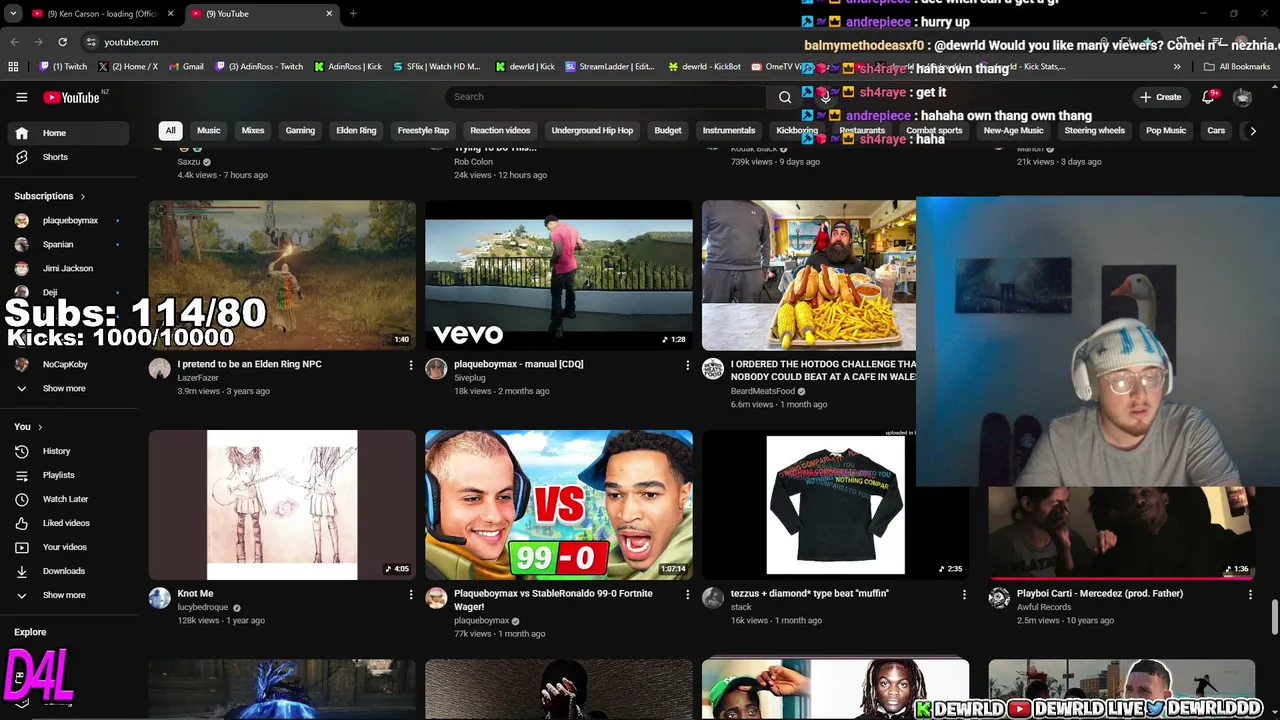Select the Underground Hip Hop filter chip
1280x720 pixels.
(592, 131)
